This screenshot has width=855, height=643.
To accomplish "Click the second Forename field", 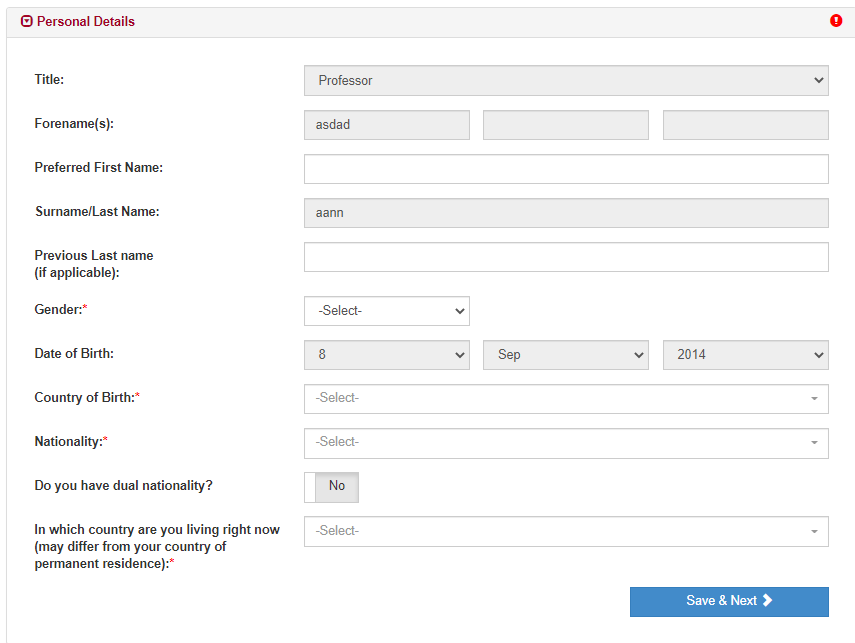I will tap(566, 125).
